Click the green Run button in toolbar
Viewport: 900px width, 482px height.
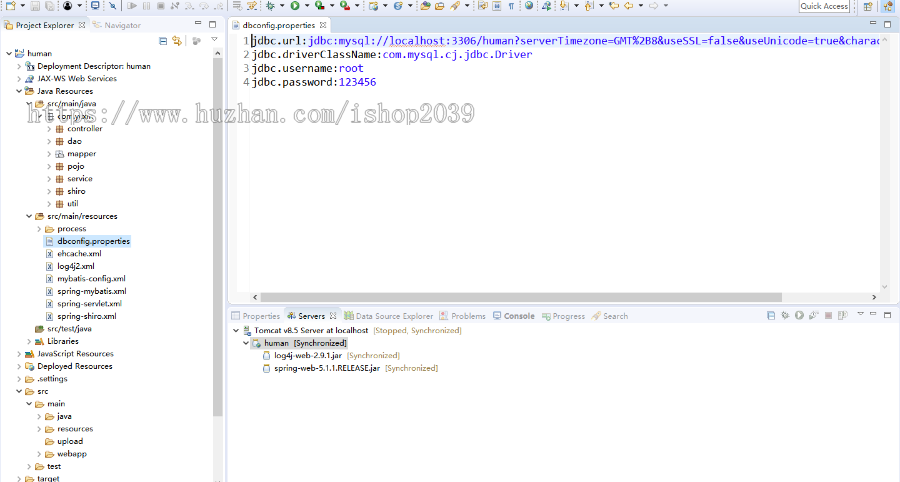pos(295,6)
